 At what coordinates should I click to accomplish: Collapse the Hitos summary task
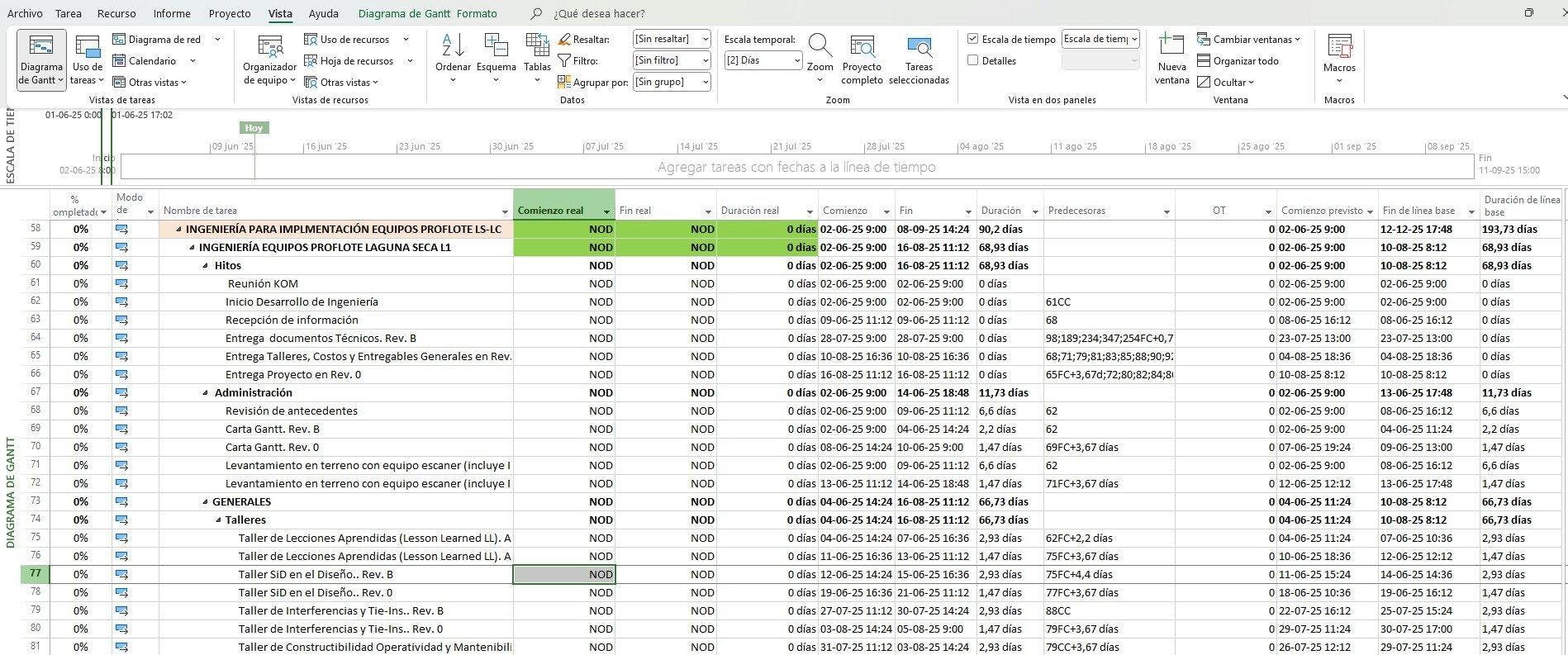tap(206, 266)
